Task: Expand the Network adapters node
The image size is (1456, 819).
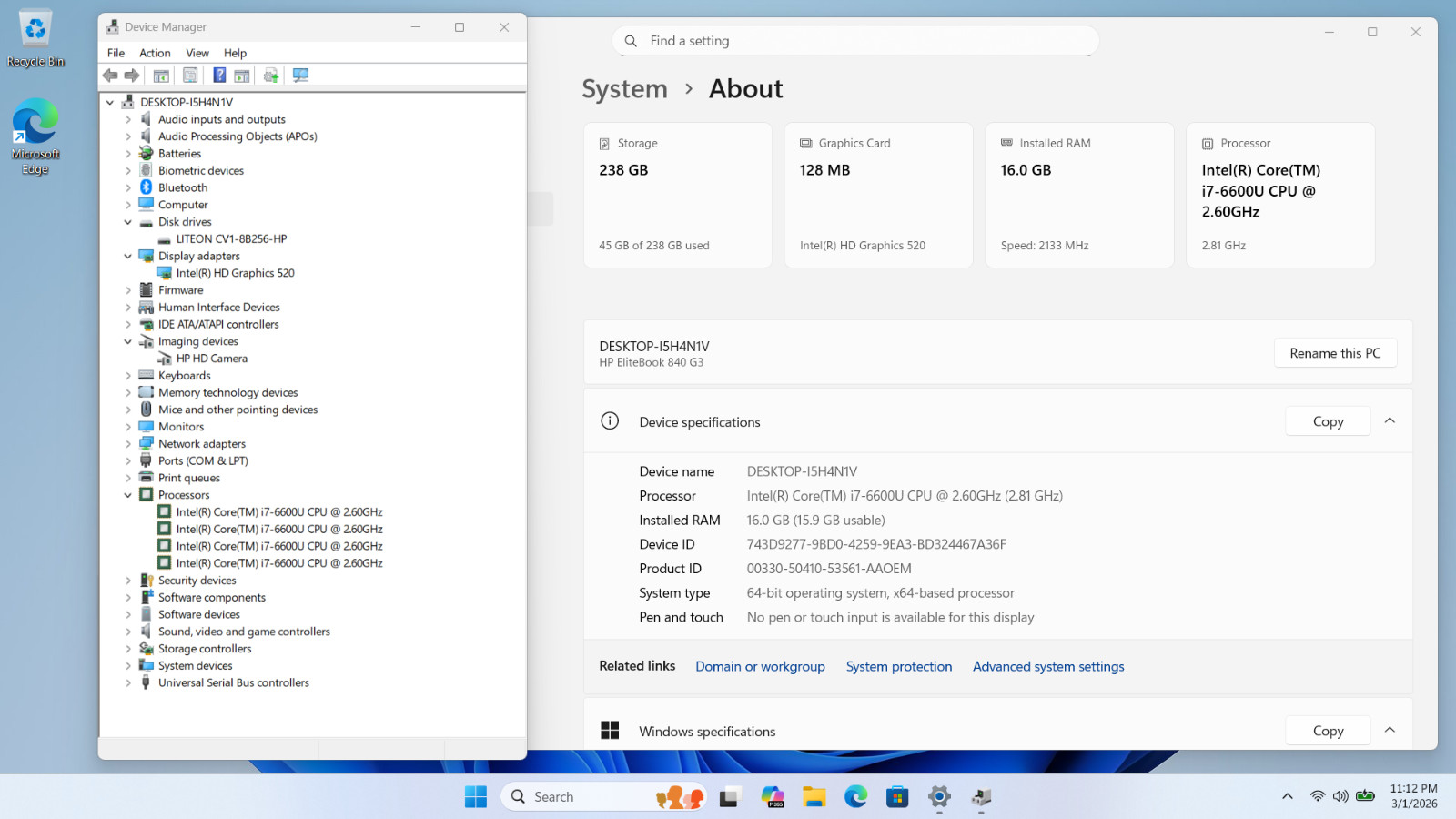Action: [128, 444]
